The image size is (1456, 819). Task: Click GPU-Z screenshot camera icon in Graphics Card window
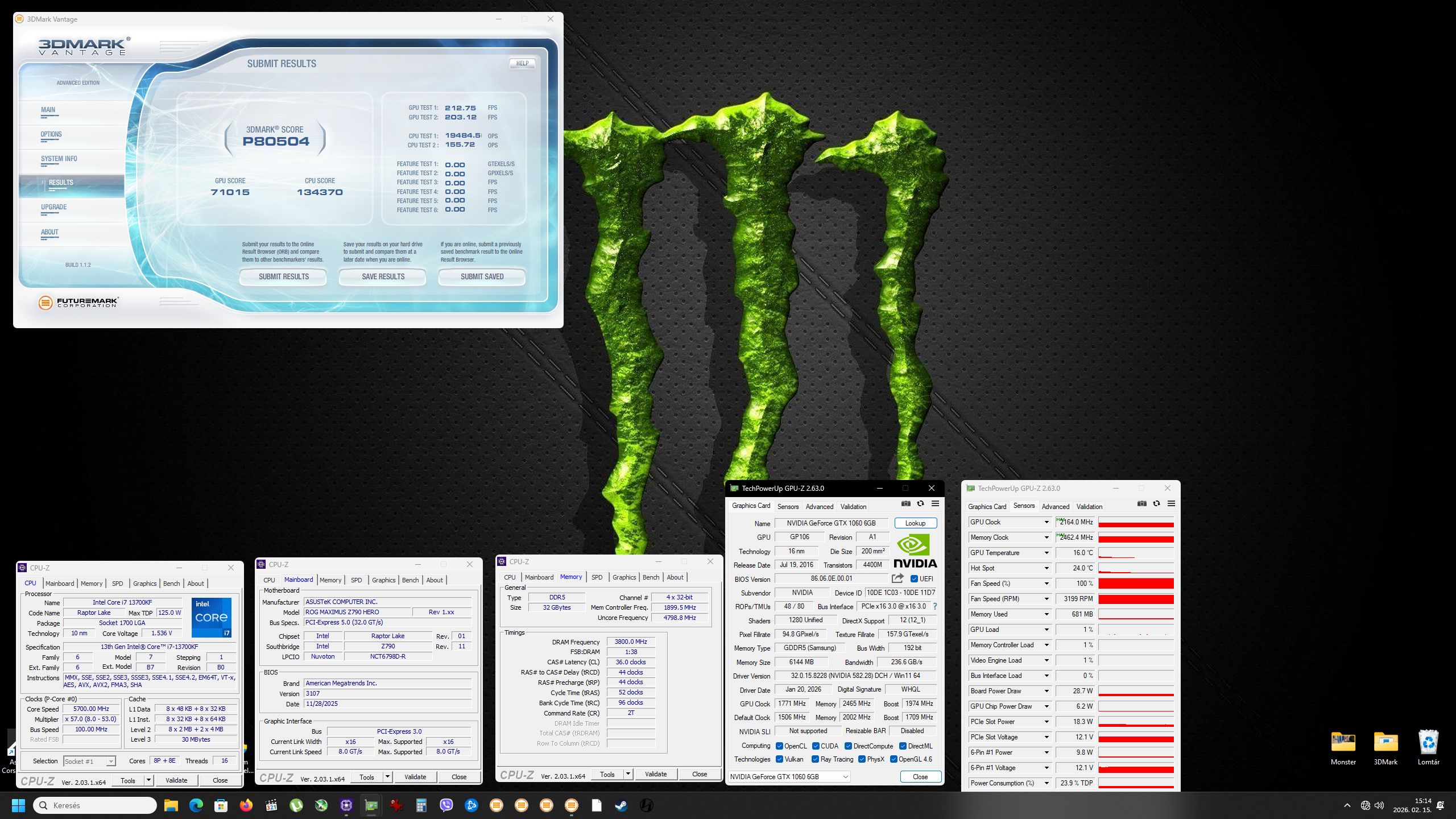click(x=906, y=504)
